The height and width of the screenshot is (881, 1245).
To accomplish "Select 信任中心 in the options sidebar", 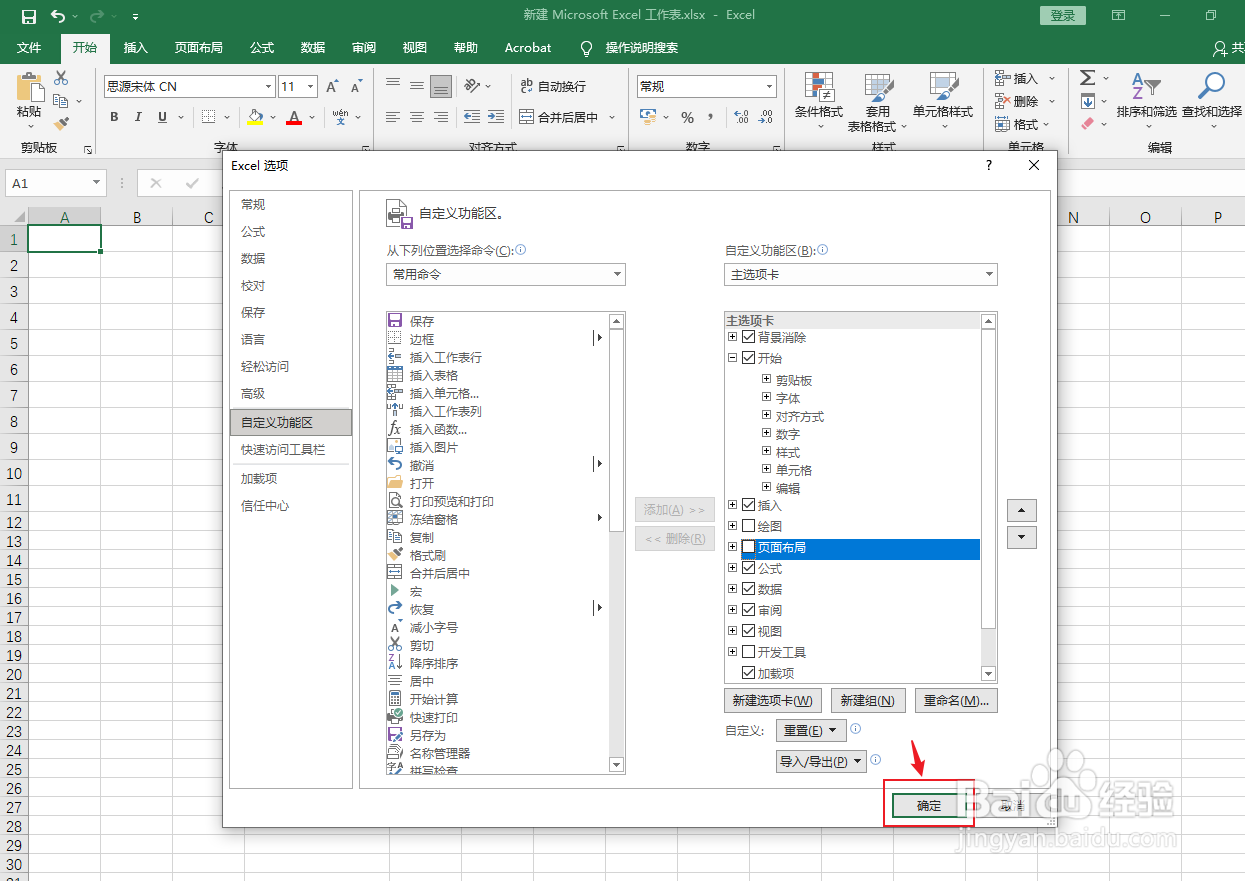I will coord(291,506).
